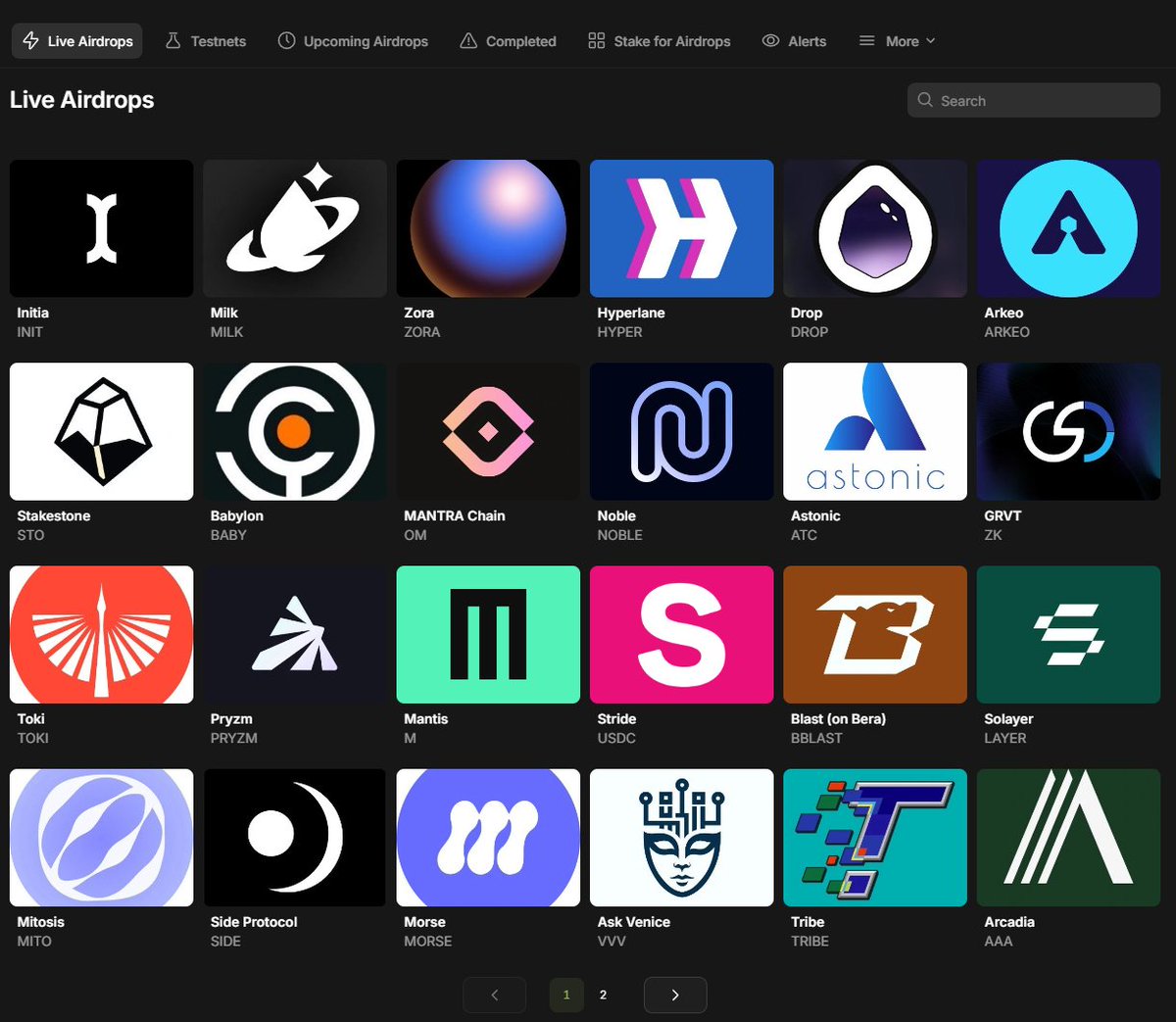The width and height of the screenshot is (1176, 1022).
Task: Click the Solayer airdrop thumbnail
Action: (x=1067, y=634)
